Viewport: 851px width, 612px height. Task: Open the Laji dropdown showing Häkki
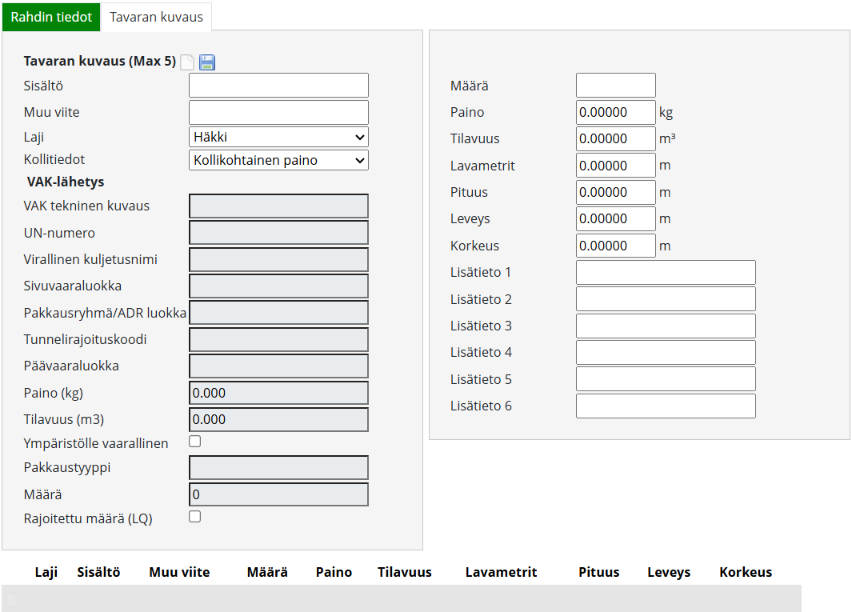(x=278, y=137)
